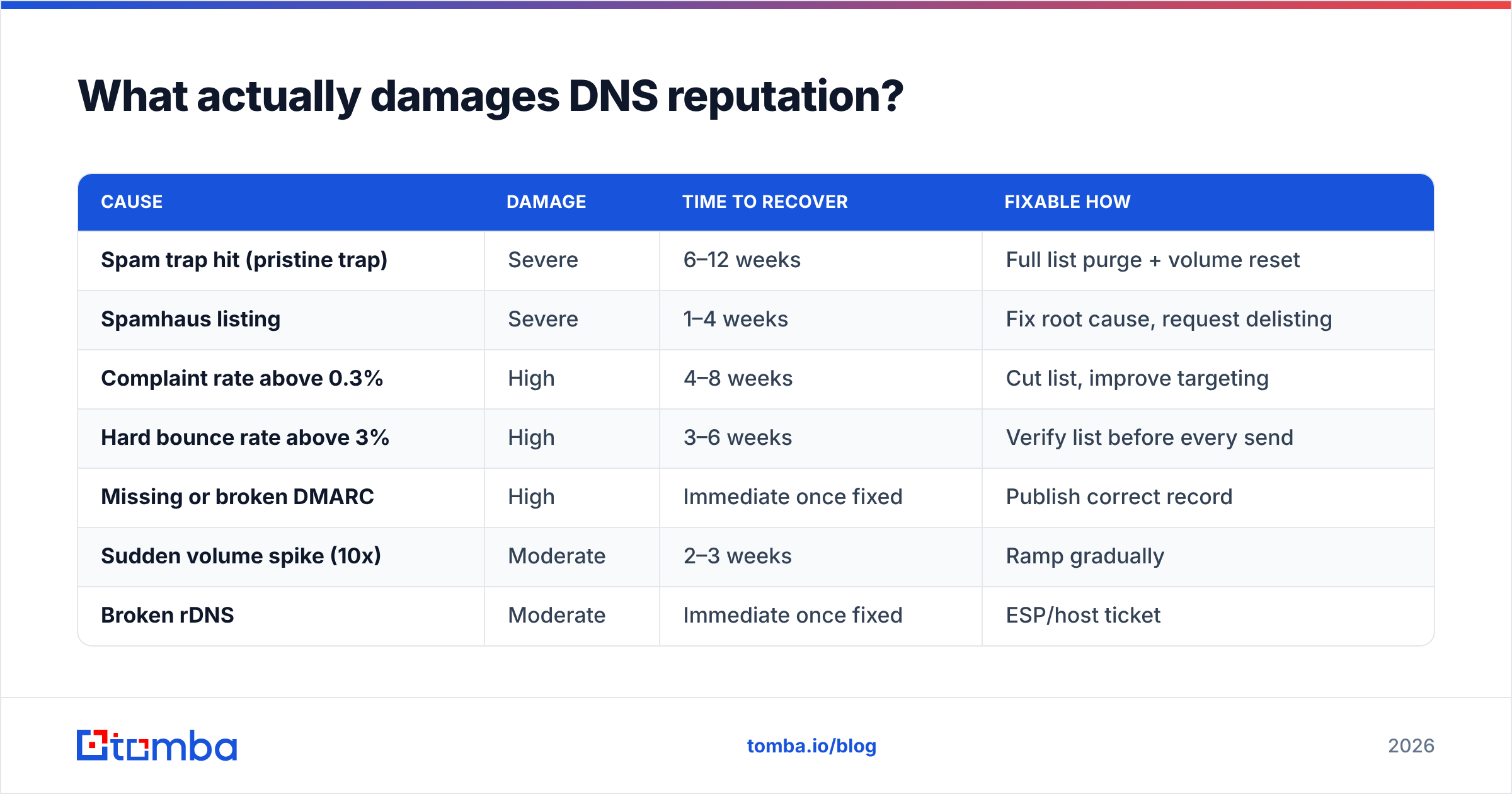Click the tomba logo
The height and width of the screenshot is (794, 1512).
pyautogui.click(x=157, y=745)
